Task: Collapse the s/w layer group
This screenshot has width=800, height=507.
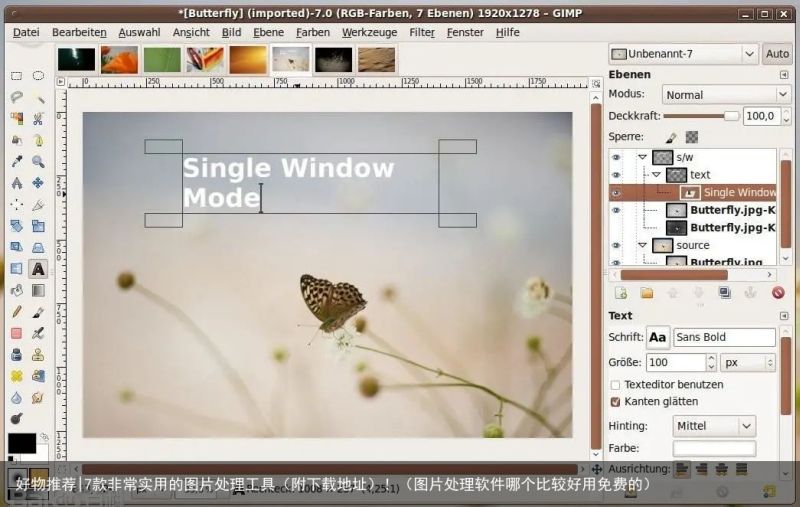Action: [x=642, y=157]
